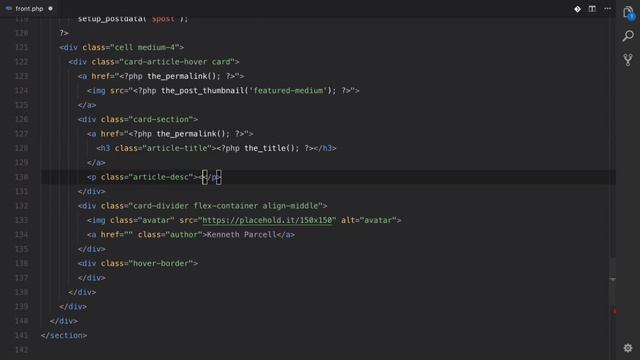This screenshot has width=640, height=360.
Task: Click "article-title" class value
Action: point(177,148)
